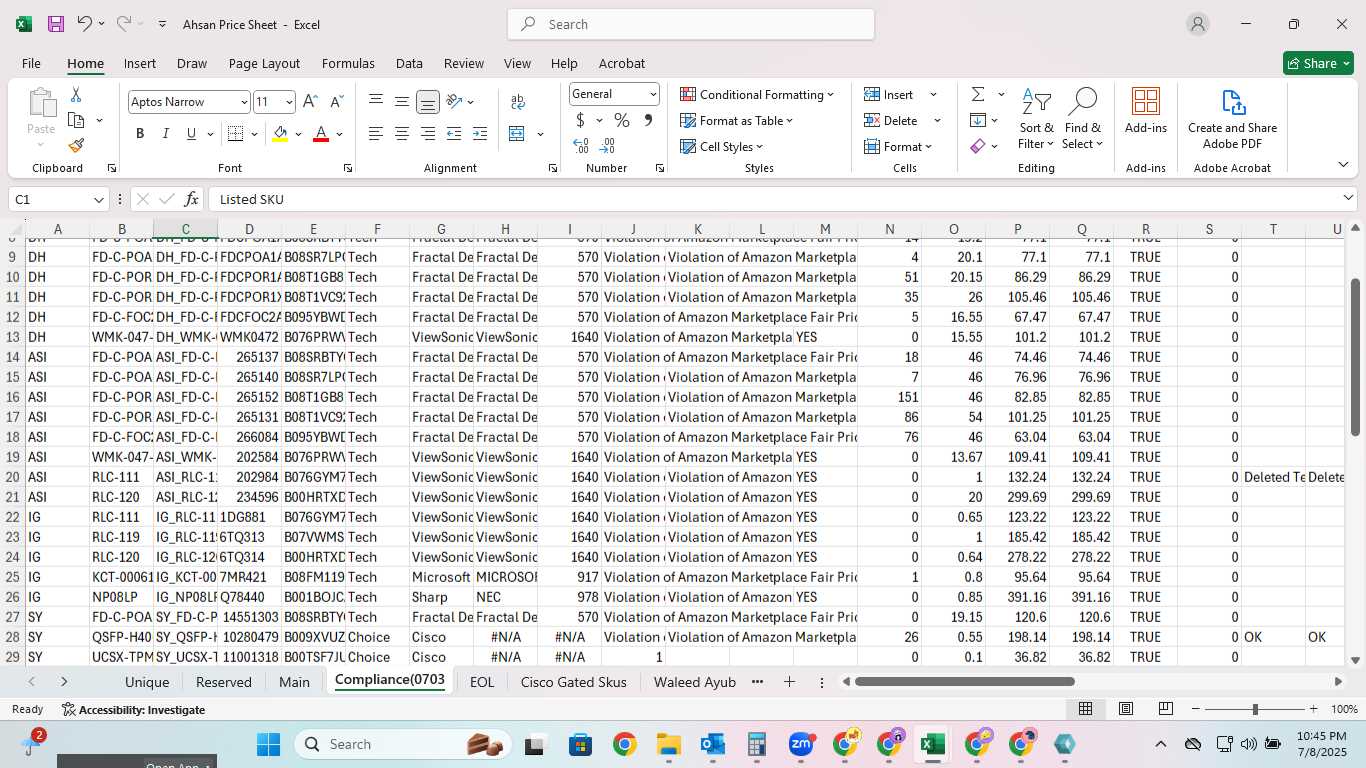1366x768 pixels.
Task: Open the Formulas ribbon tab
Action: pos(348,63)
